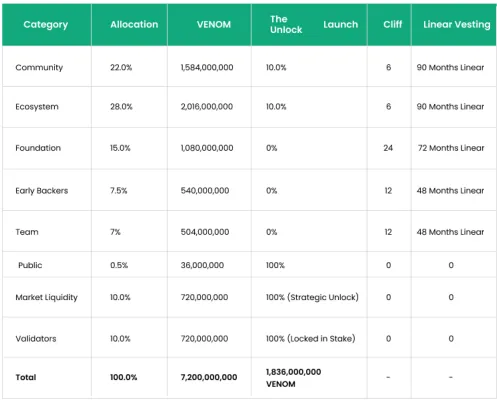Click the '28.0%' allocation value

pyautogui.click(x=121, y=107)
